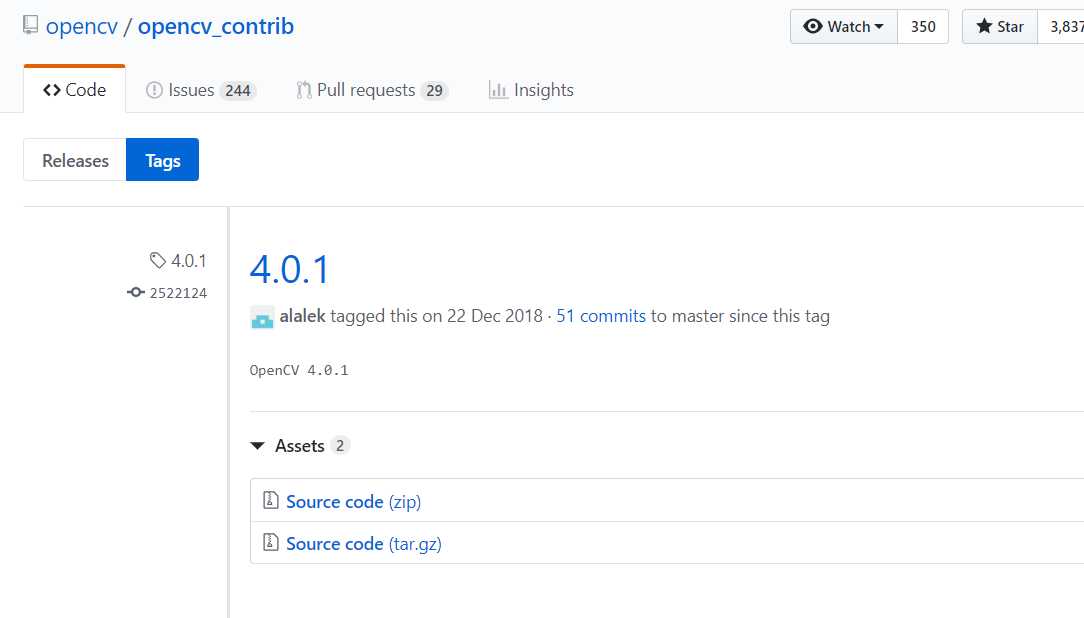Open commit 2522124
This screenshot has width=1084, height=618.
coord(178,293)
